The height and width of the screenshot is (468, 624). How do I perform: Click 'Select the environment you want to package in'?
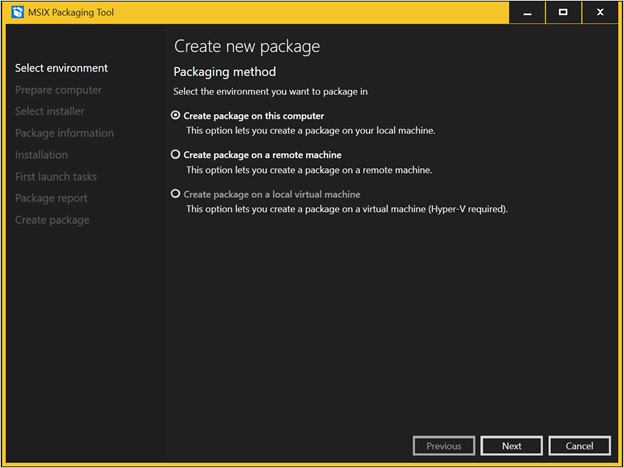(x=271, y=92)
